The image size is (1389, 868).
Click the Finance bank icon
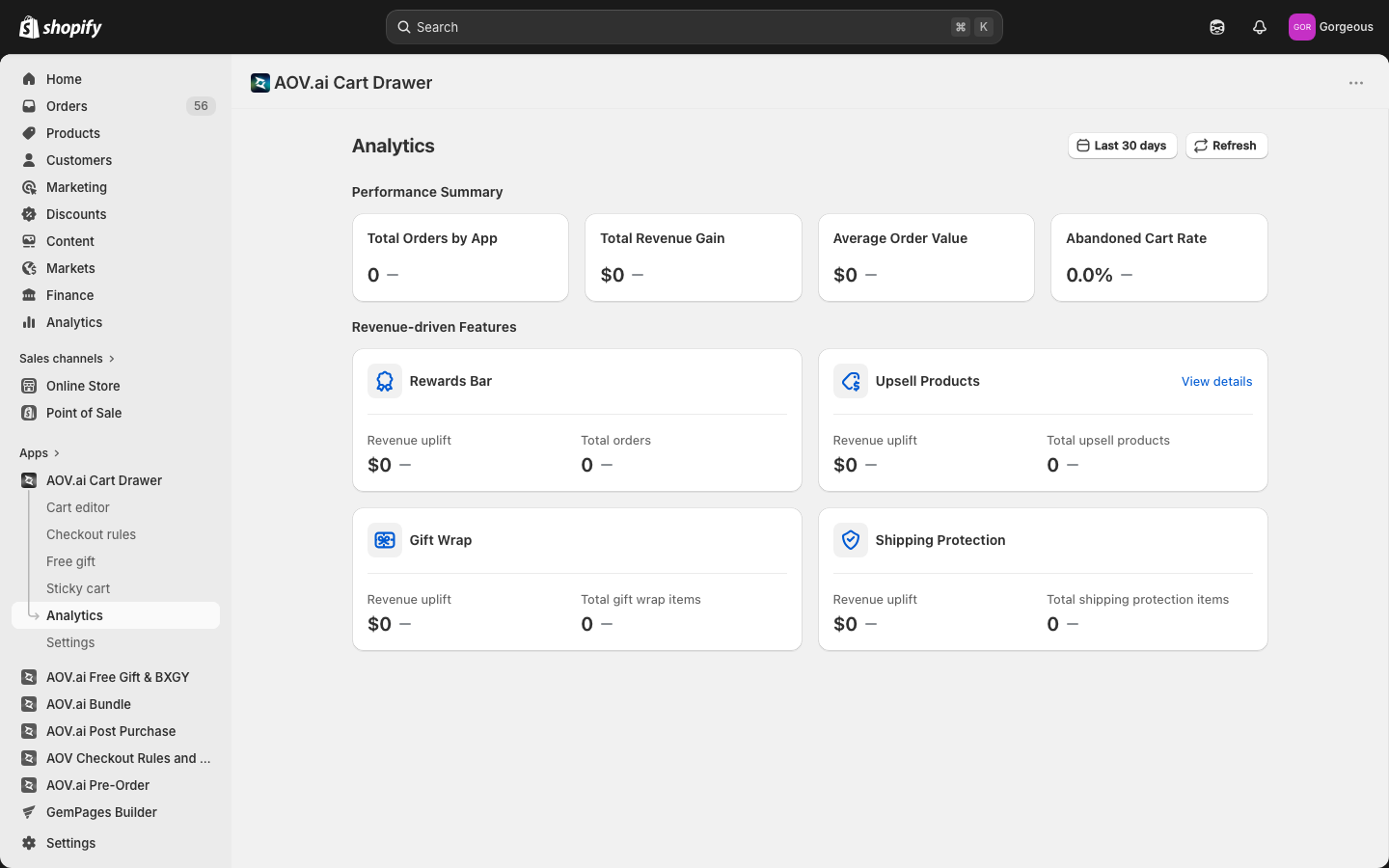click(29, 295)
